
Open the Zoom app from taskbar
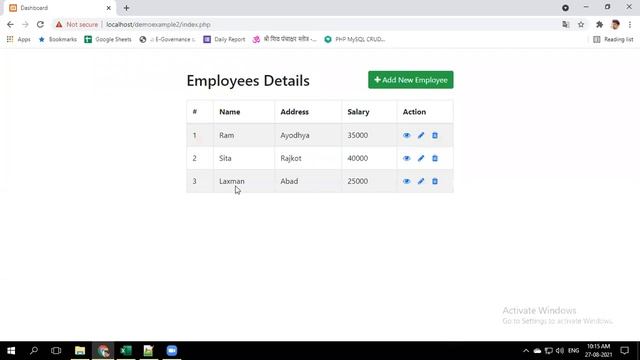pyautogui.click(x=172, y=351)
